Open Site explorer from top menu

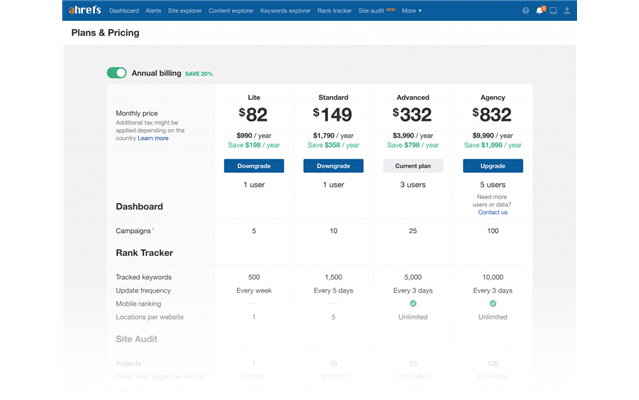tap(183, 11)
